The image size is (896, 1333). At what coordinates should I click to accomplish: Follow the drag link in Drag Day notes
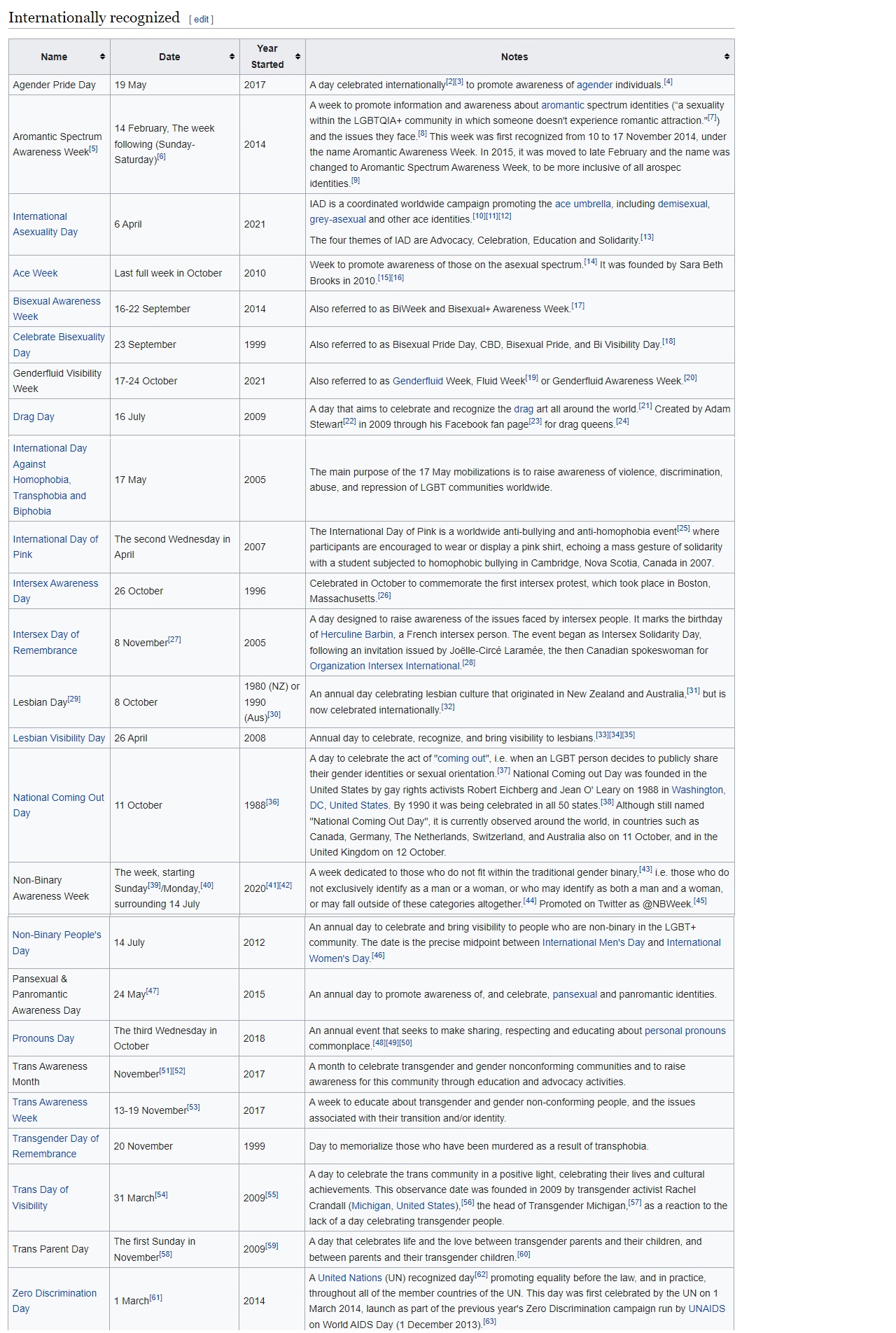tap(524, 409)
